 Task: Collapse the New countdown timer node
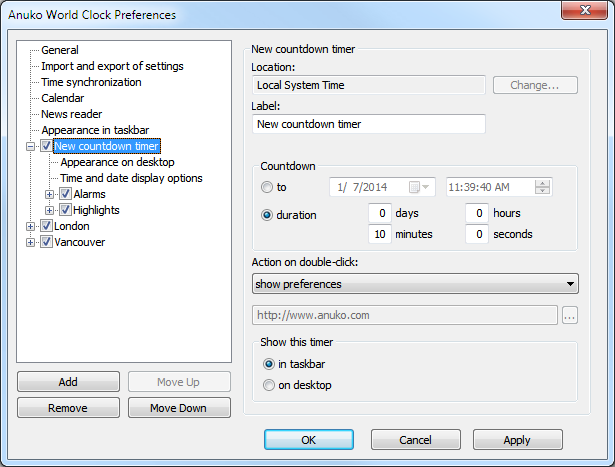click(x=31, y=146)
